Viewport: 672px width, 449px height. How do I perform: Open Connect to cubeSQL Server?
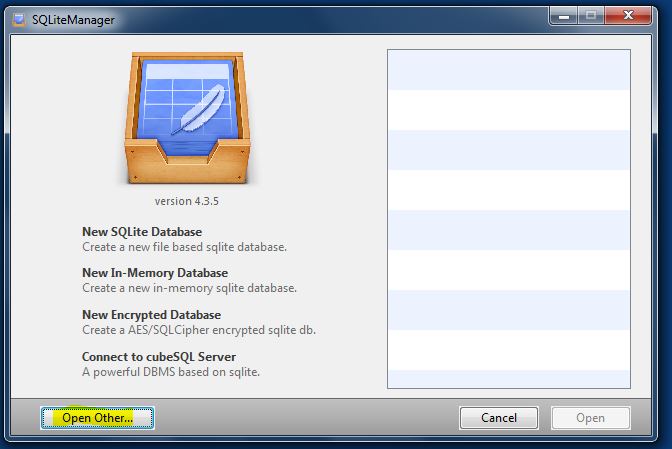click(158, 356)
